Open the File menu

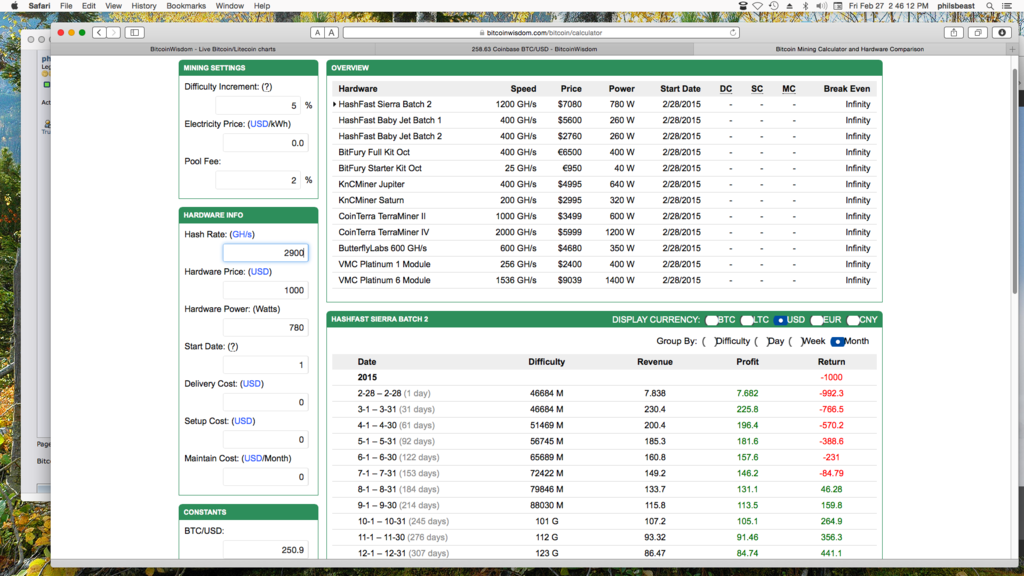(x=66, y=6)
